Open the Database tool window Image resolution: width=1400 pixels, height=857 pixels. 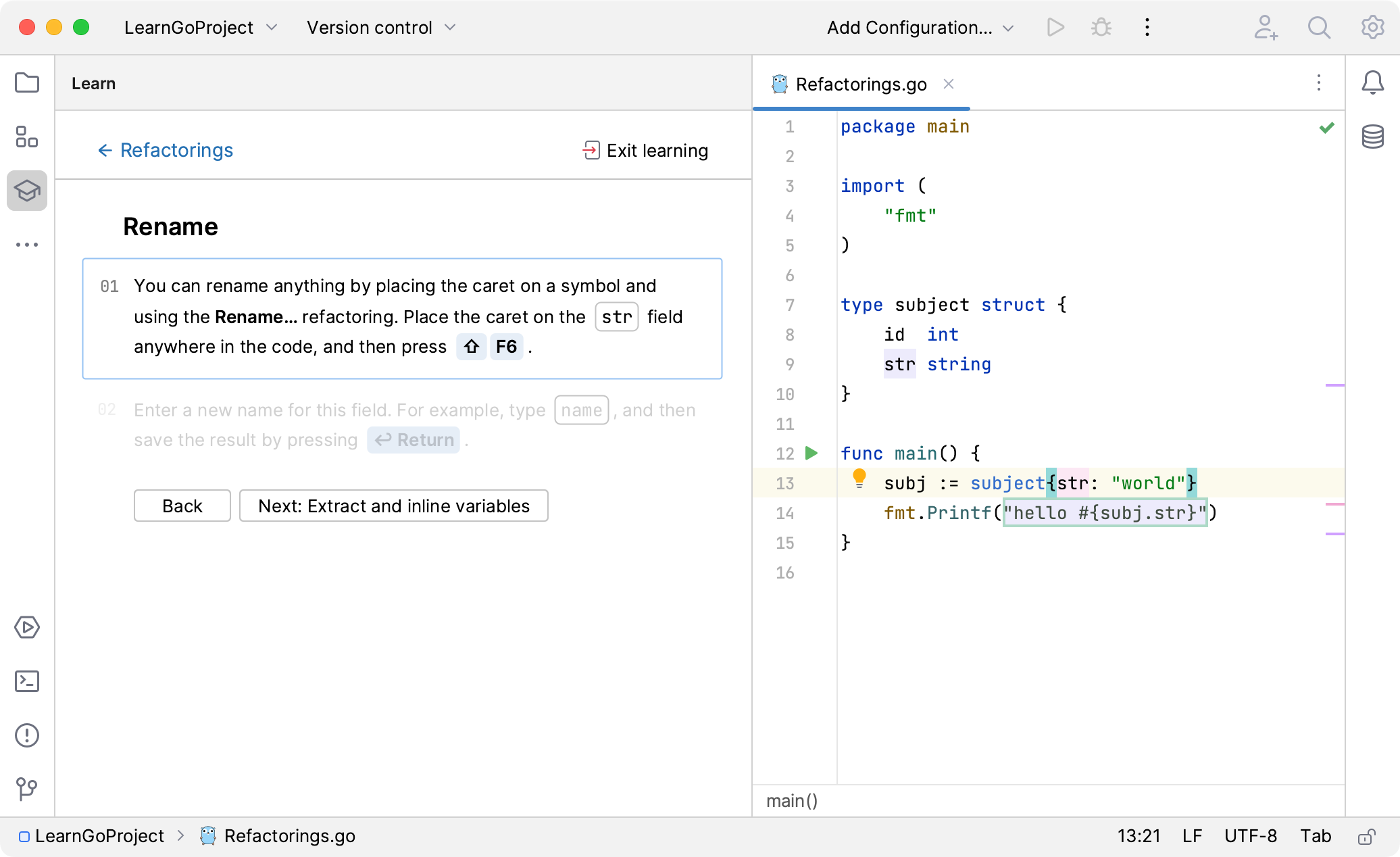click(x=1372, y=137)
